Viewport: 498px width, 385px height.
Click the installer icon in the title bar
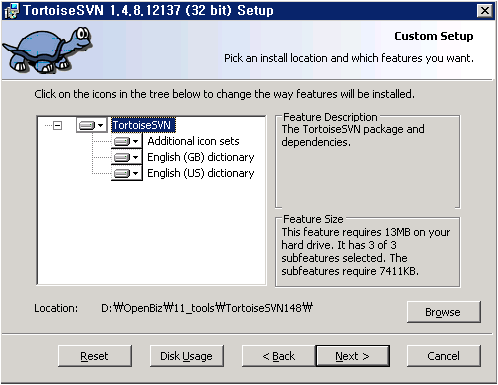[11, 11]
